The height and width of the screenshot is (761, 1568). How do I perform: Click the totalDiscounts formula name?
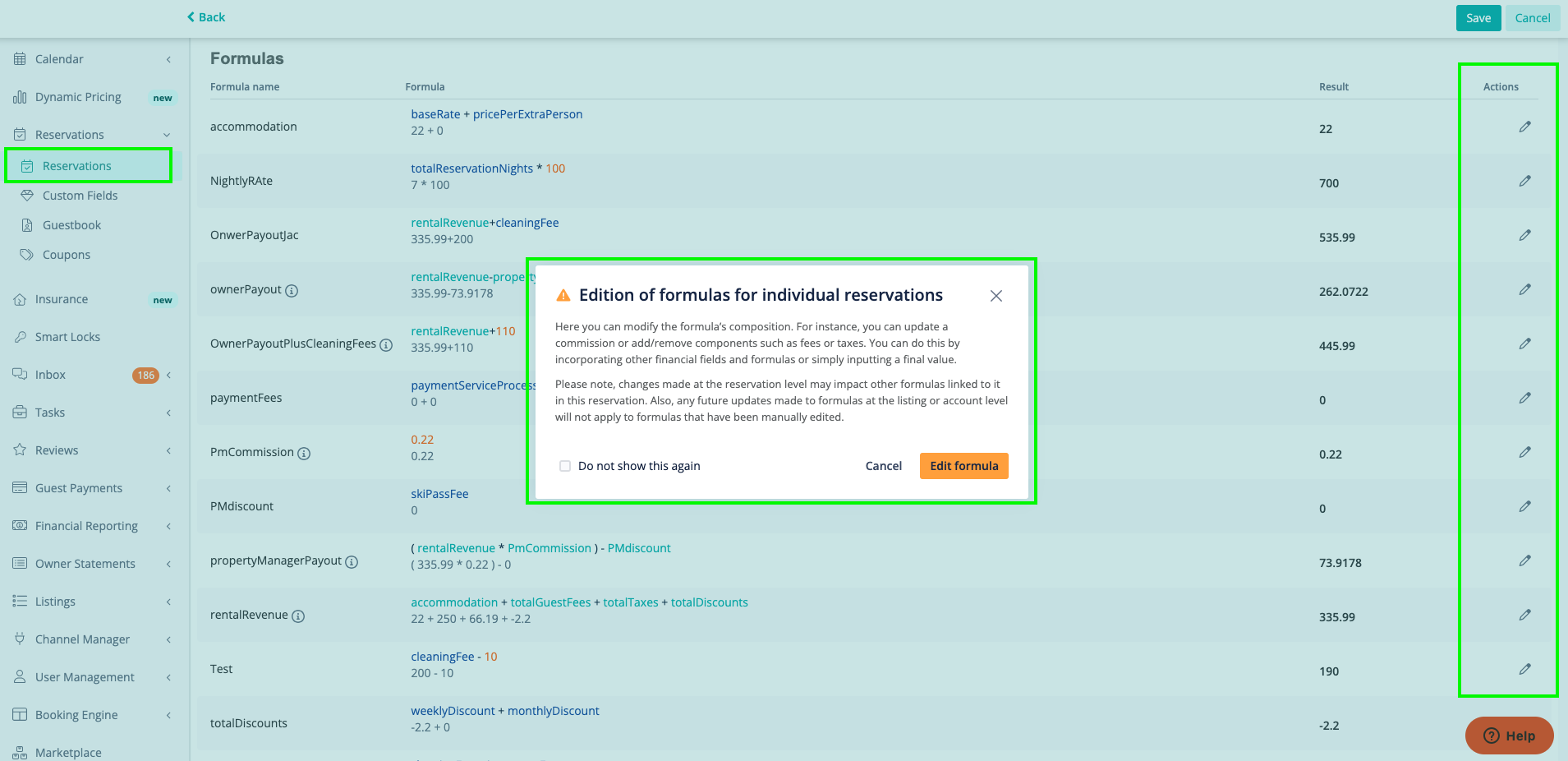[248, 723]
